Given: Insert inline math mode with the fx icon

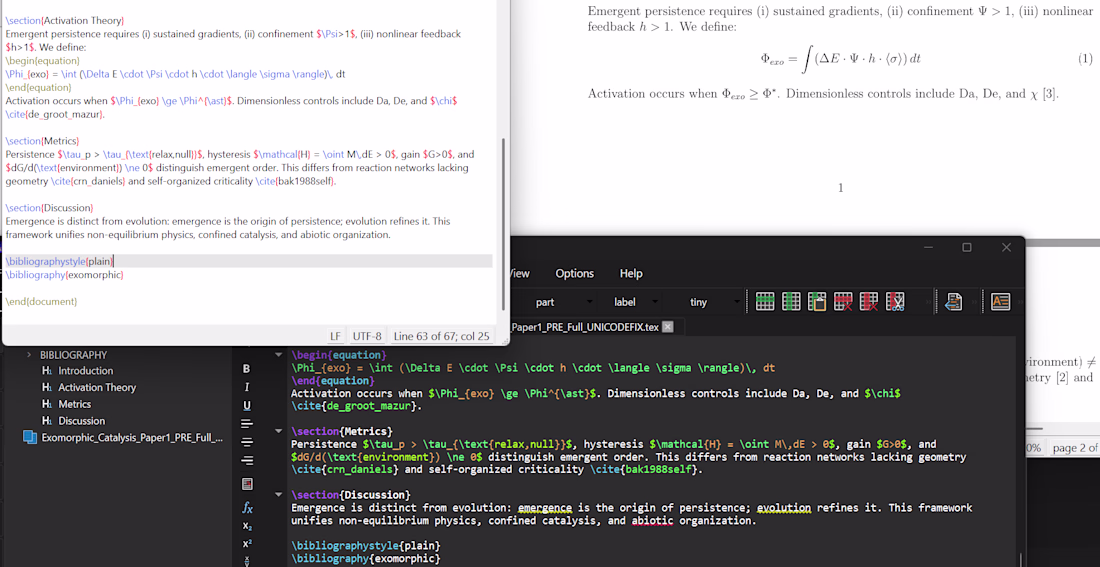Looking at the screenshot, I should (247, 507).
